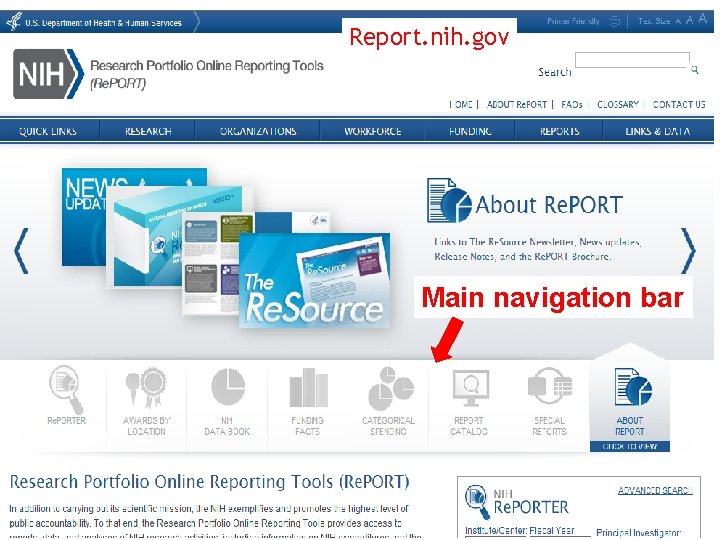720x540 pixels.
Task: Click the Institute/Center field label
Action: click(495, 531)
